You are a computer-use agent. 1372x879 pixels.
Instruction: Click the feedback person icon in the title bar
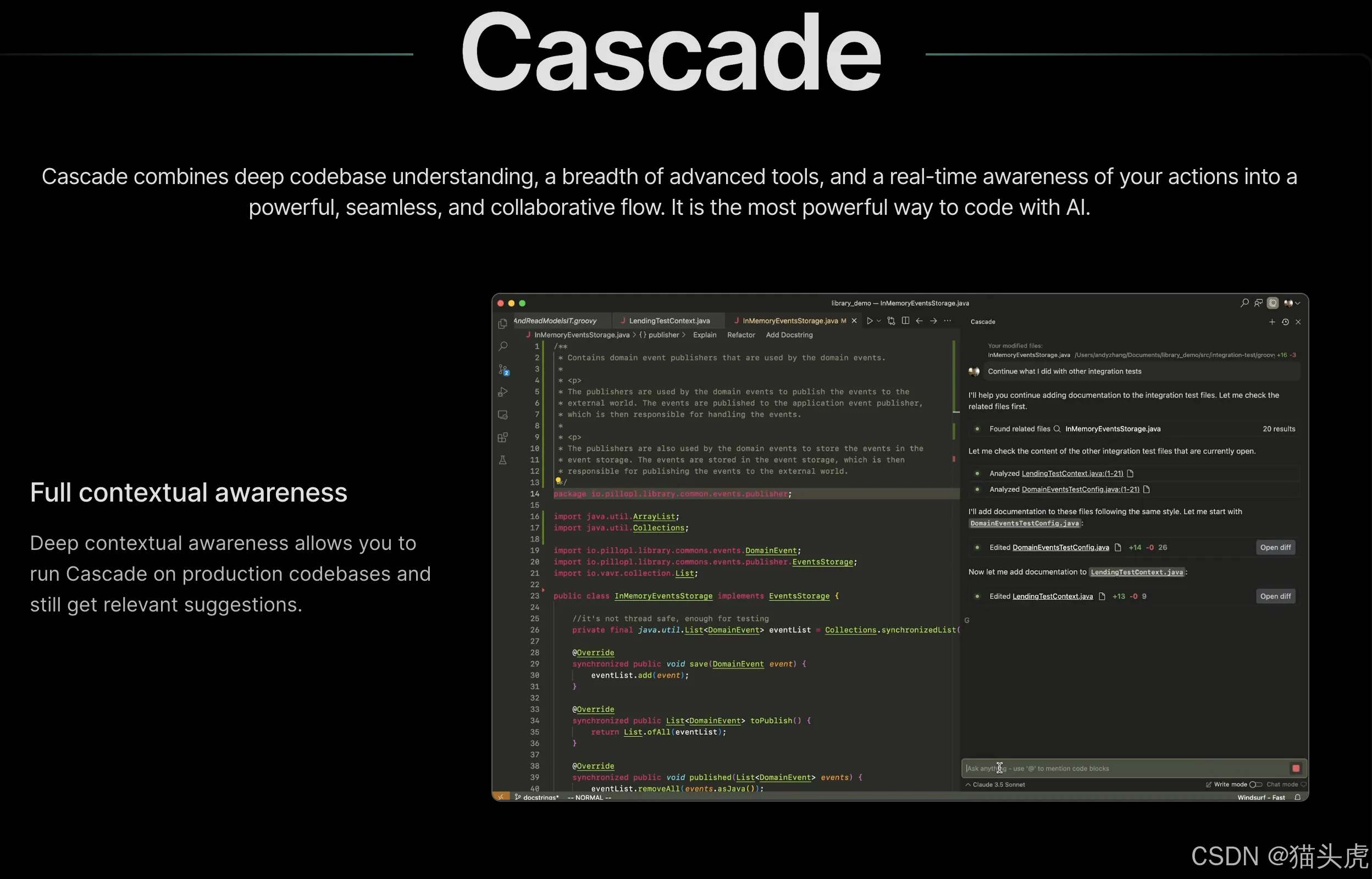click(x=1258, y=303)
